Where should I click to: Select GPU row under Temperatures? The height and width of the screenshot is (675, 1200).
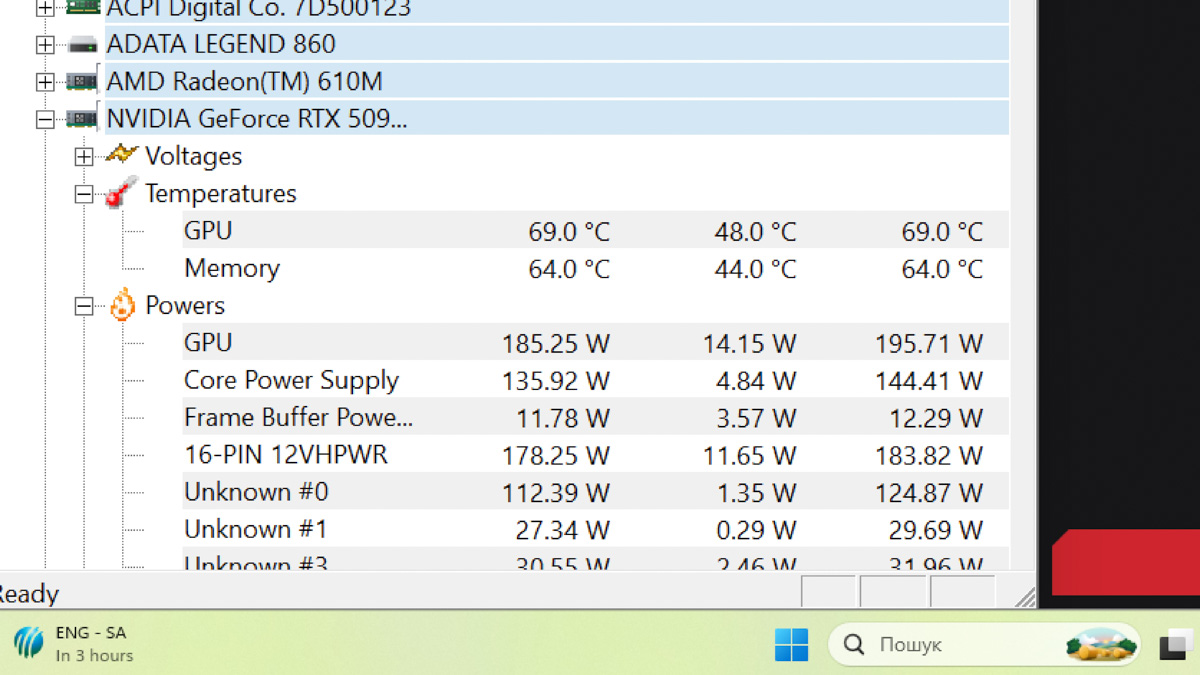pyautogui.click(x=595, y=230)
